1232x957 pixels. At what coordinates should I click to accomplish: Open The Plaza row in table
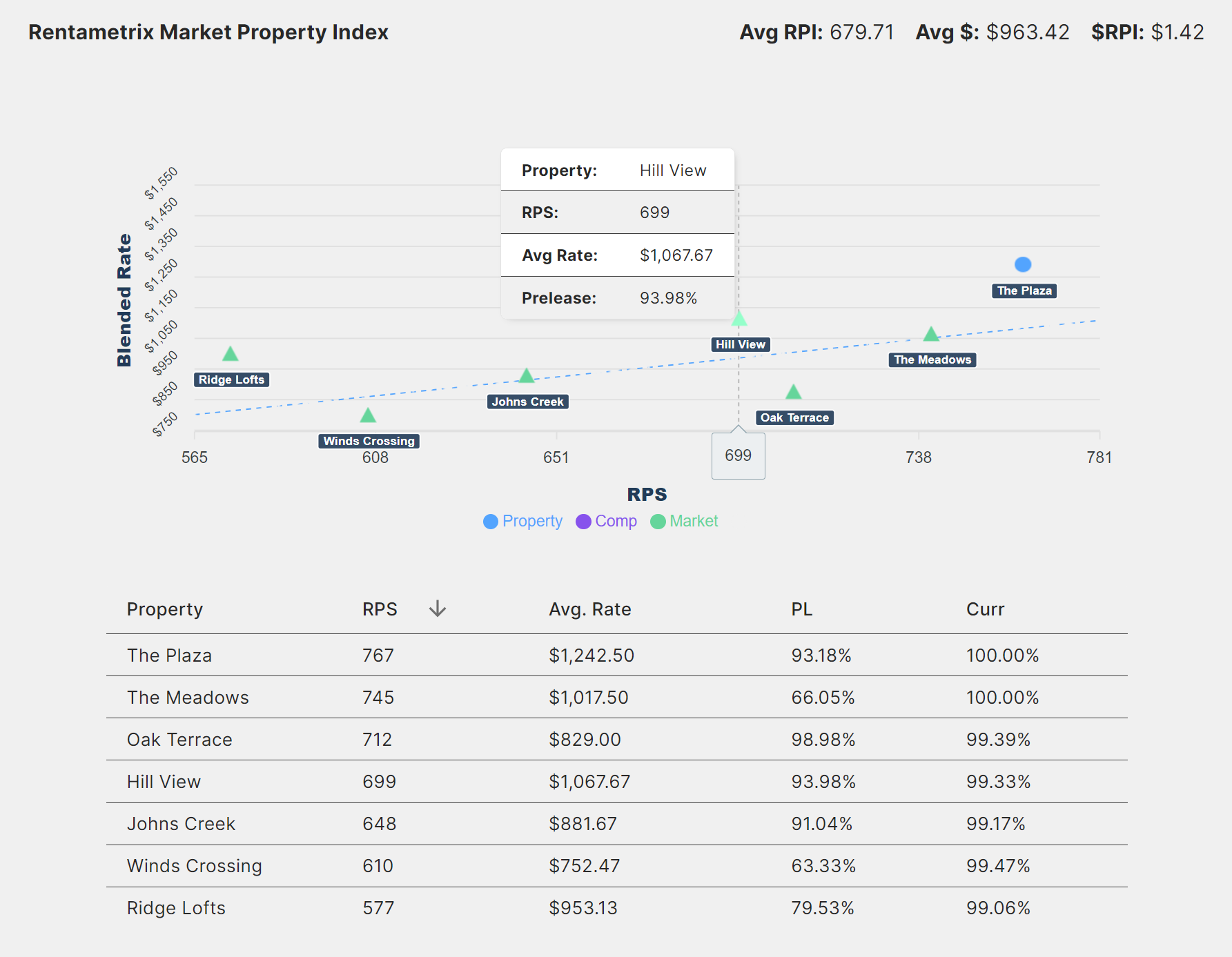tap(169, 655)
